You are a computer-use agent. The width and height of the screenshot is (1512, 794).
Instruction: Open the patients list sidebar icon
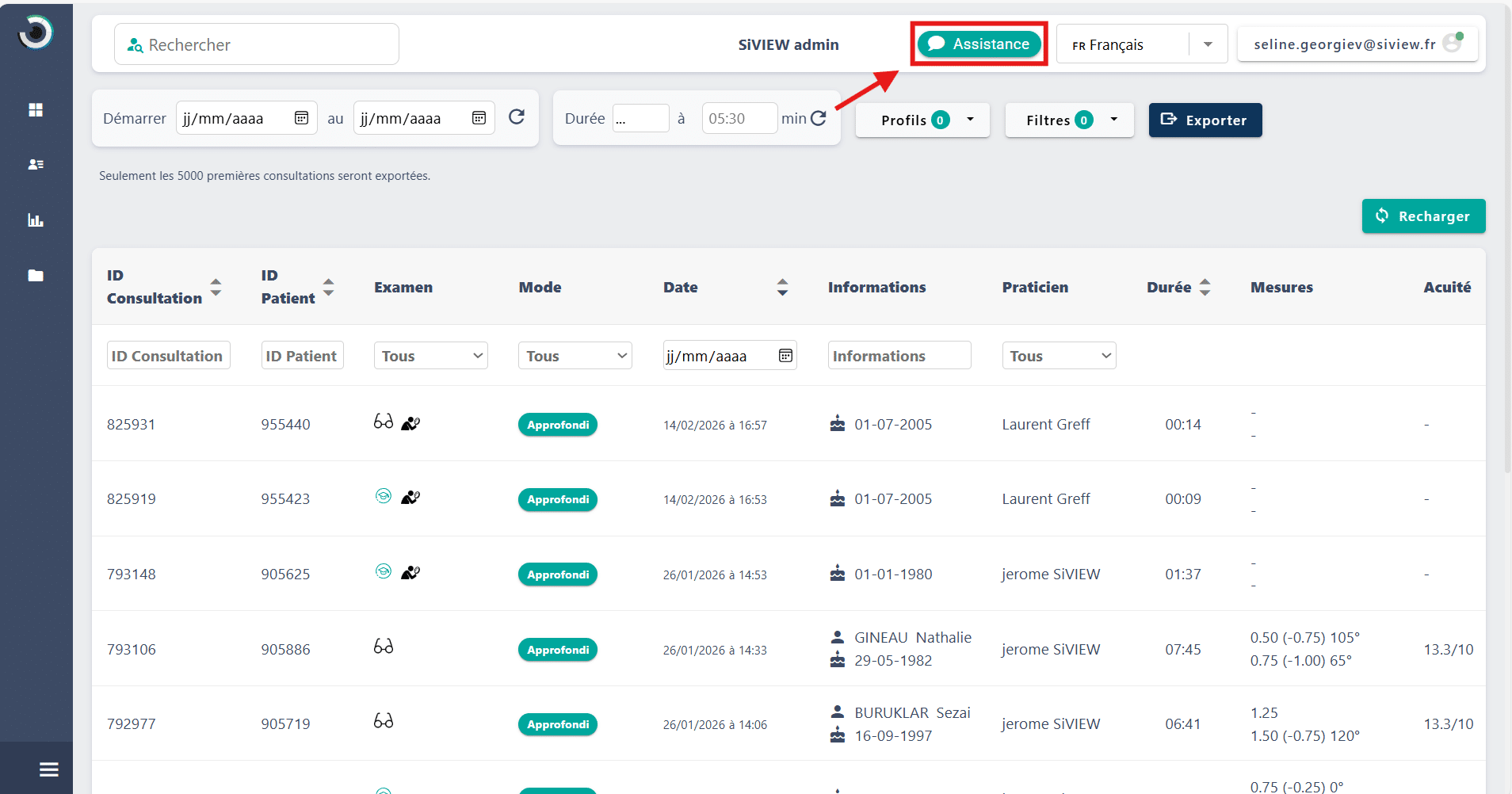click(x=36, y=165)
